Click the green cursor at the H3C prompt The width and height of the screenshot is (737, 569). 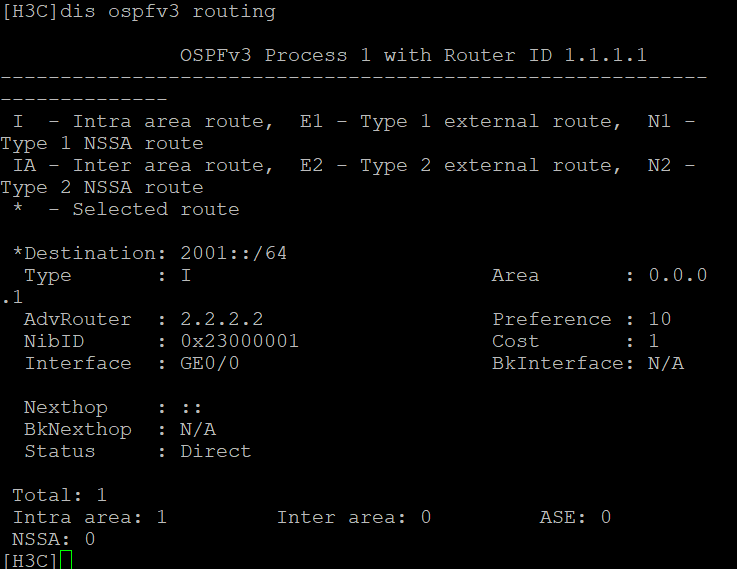click(66, 560)
